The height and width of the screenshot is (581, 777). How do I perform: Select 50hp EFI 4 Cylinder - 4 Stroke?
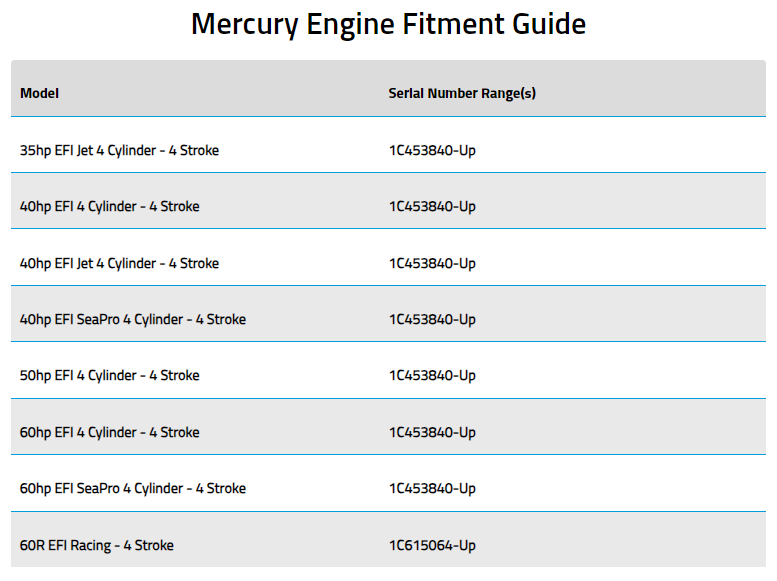[x=110, y=376]
